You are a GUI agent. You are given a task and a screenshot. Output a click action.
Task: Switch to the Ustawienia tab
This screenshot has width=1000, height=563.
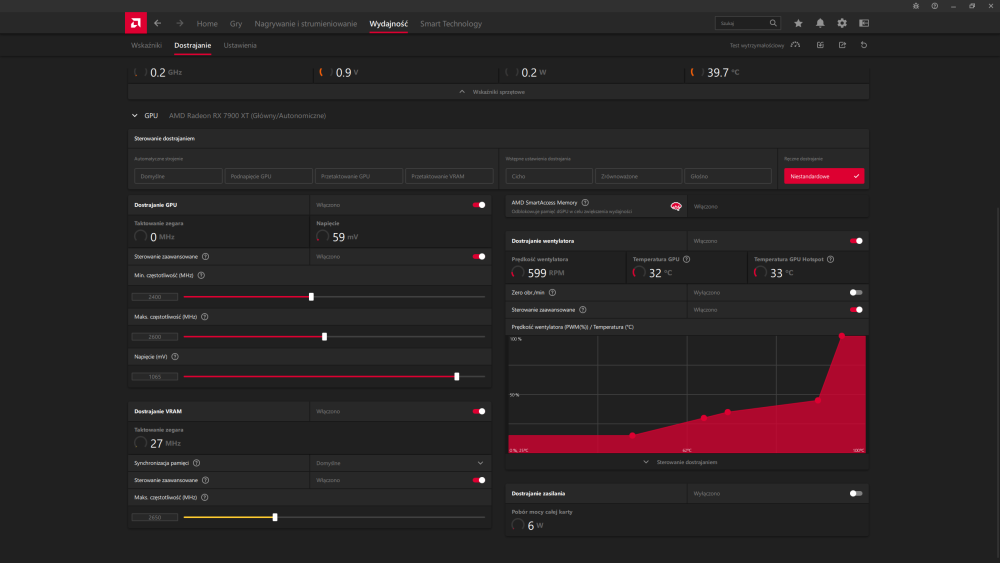click(240, 45)
